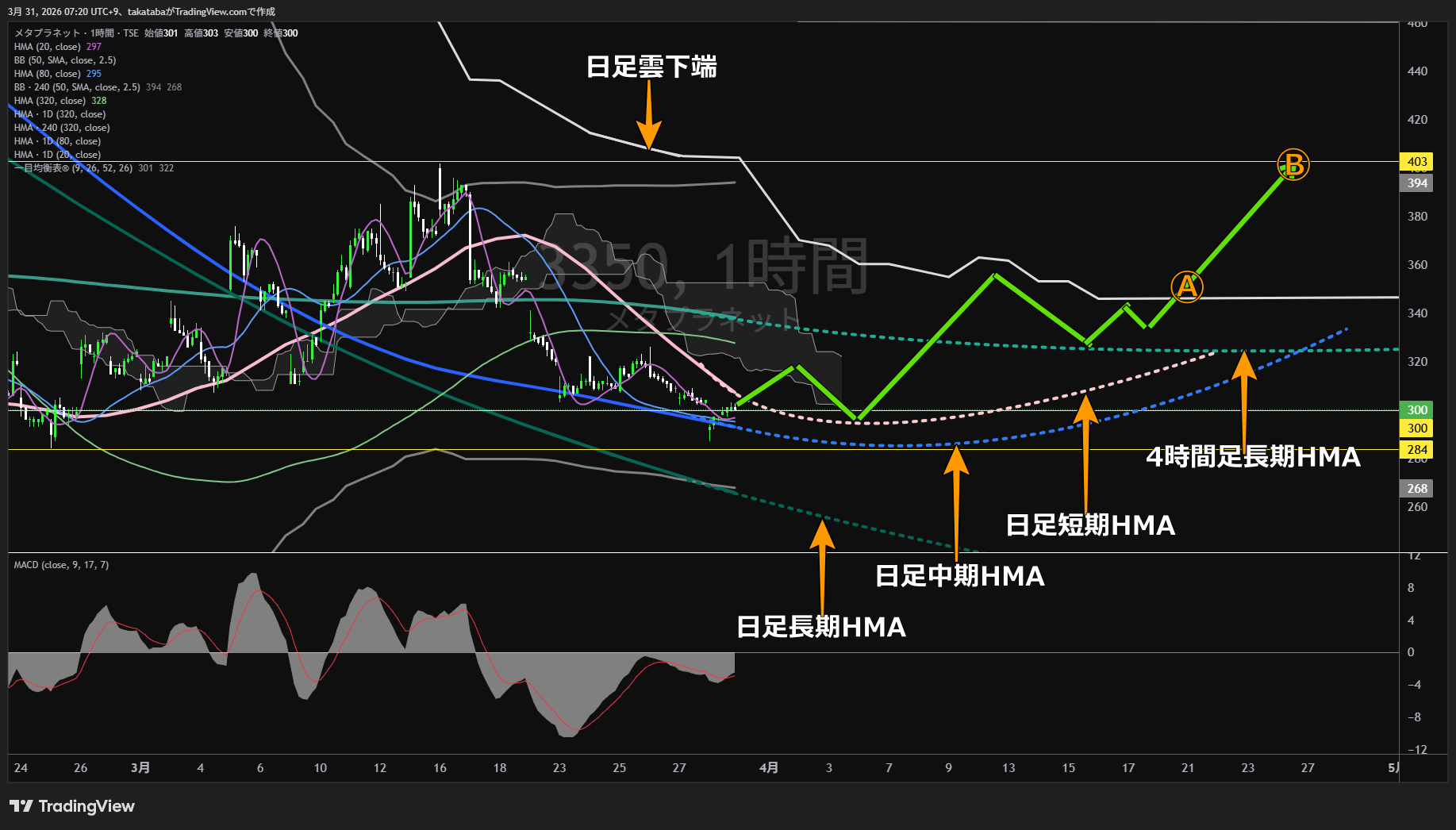The height and width of the screenshot is (830, 1456).
Task: Select the 日足中期HMA chart annotation text
Action: coord(960,576)
